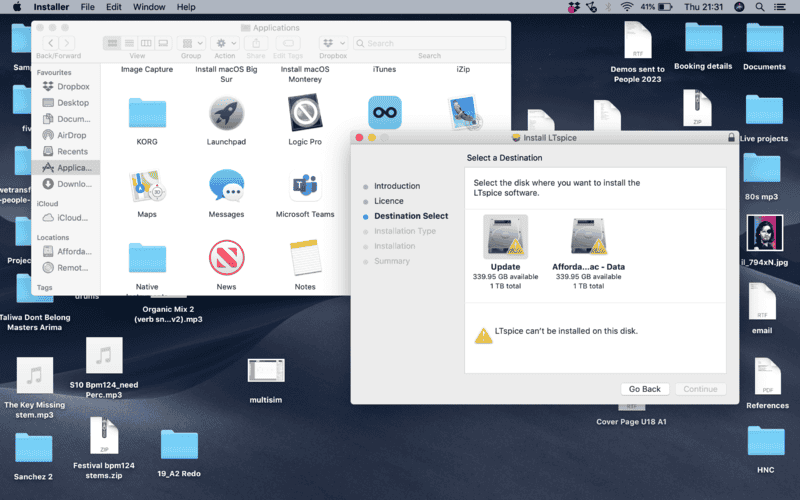Select the Update disk in the installer
The image size is (800, 500).
[505, 237]
